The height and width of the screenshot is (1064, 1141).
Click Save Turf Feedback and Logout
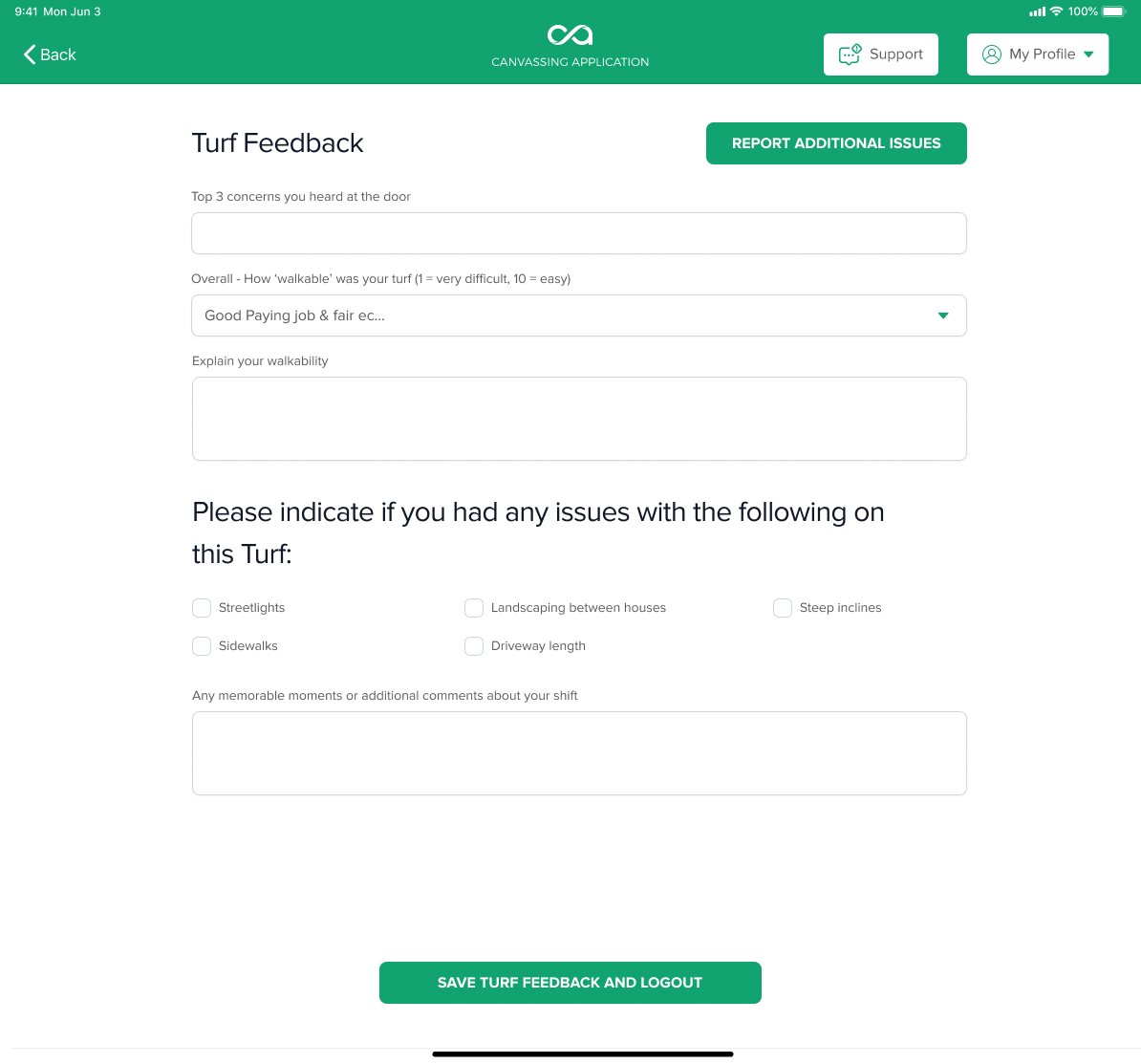pos(570,983)
